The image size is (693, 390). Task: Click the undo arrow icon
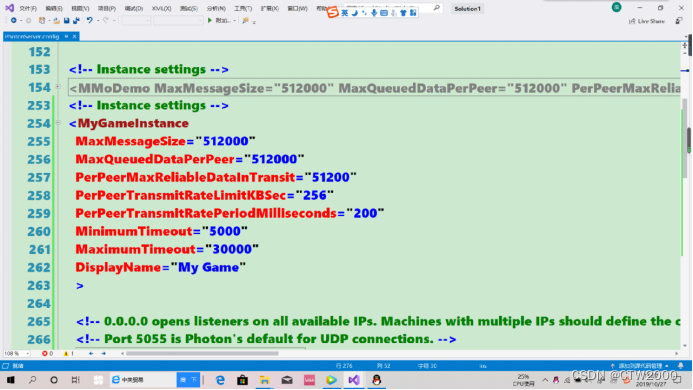[x=89, y=20]
